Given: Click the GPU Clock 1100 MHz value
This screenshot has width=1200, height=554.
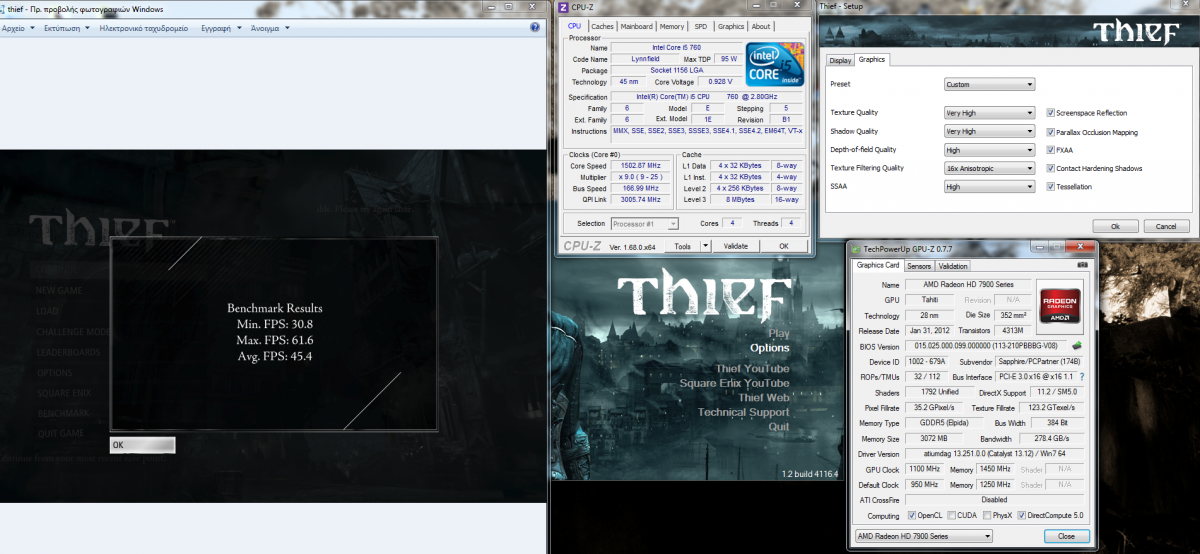Looking at the screenshot, I should click(926, 469).
